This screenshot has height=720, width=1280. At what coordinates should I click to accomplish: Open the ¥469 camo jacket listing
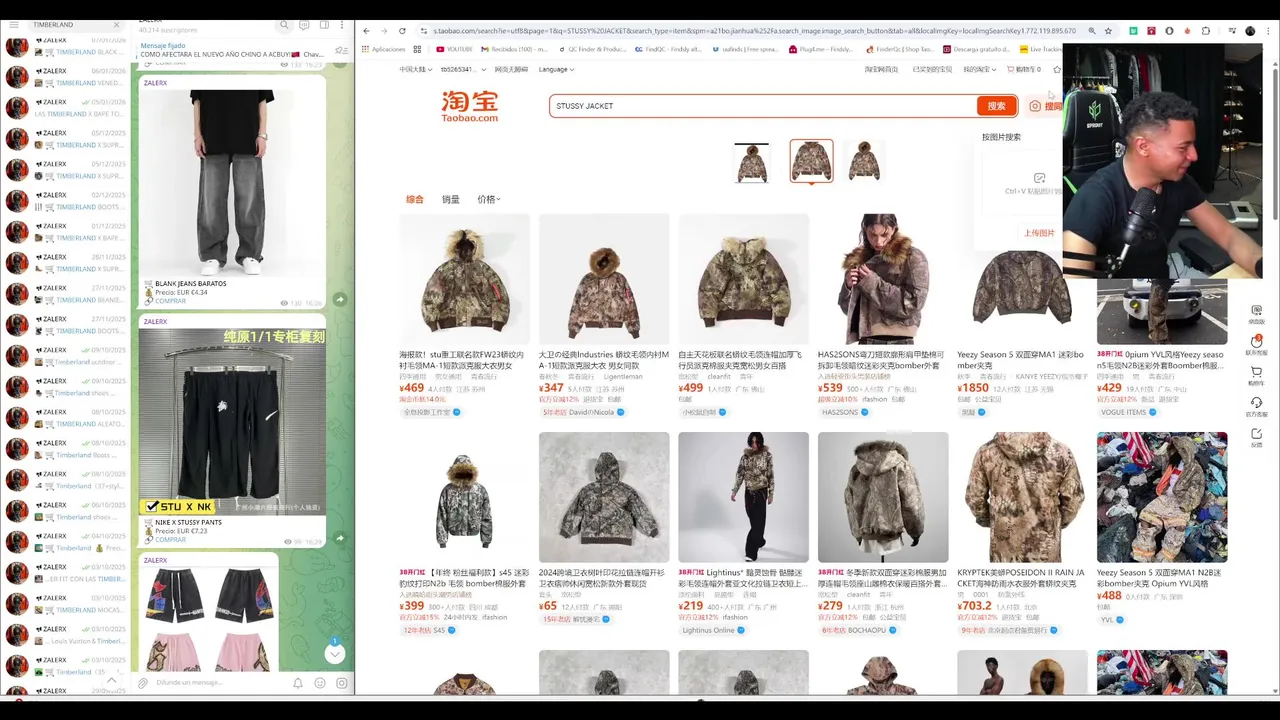(464, 315)
